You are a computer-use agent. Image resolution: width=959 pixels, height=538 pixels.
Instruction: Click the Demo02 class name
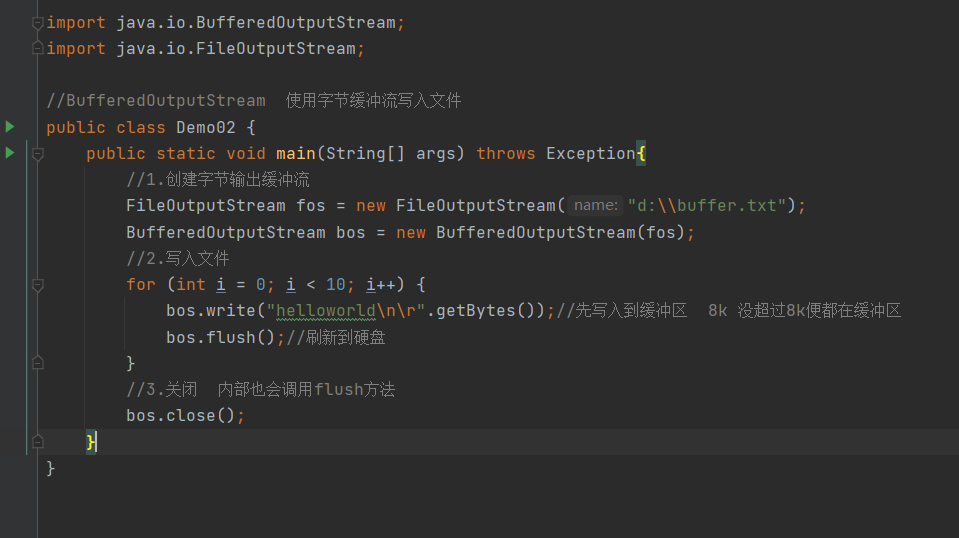point(206,127)
